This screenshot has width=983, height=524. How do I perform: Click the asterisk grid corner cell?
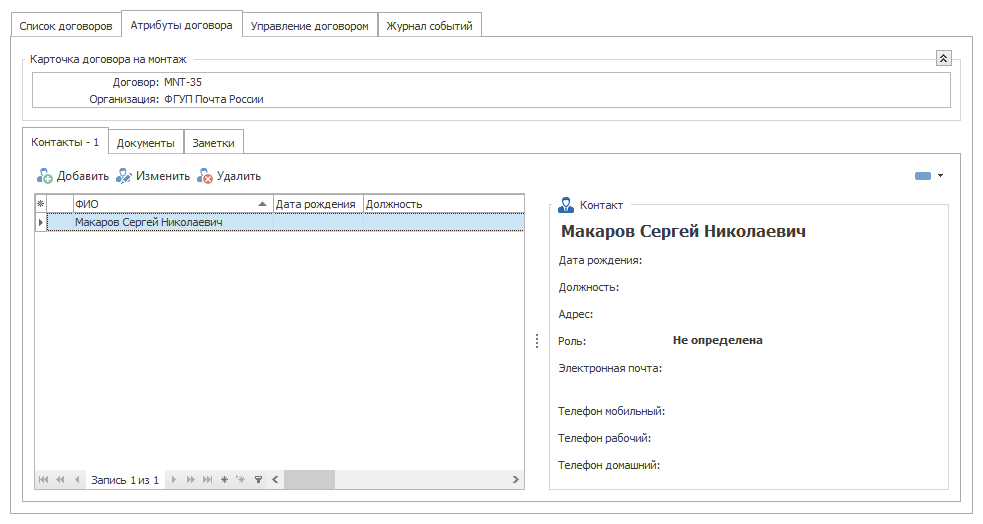tap(41, 204)
